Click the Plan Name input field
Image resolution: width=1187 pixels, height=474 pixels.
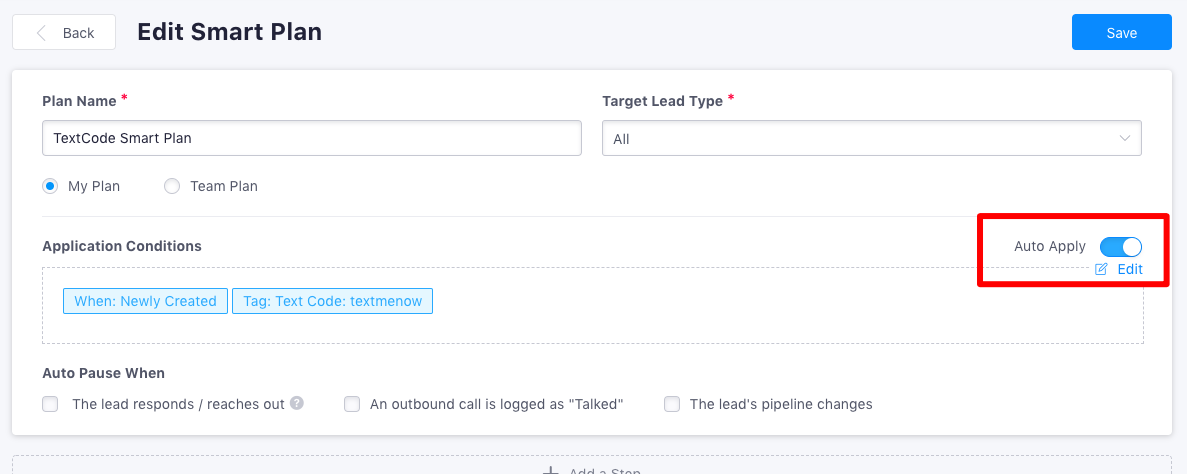click(312, 139)
